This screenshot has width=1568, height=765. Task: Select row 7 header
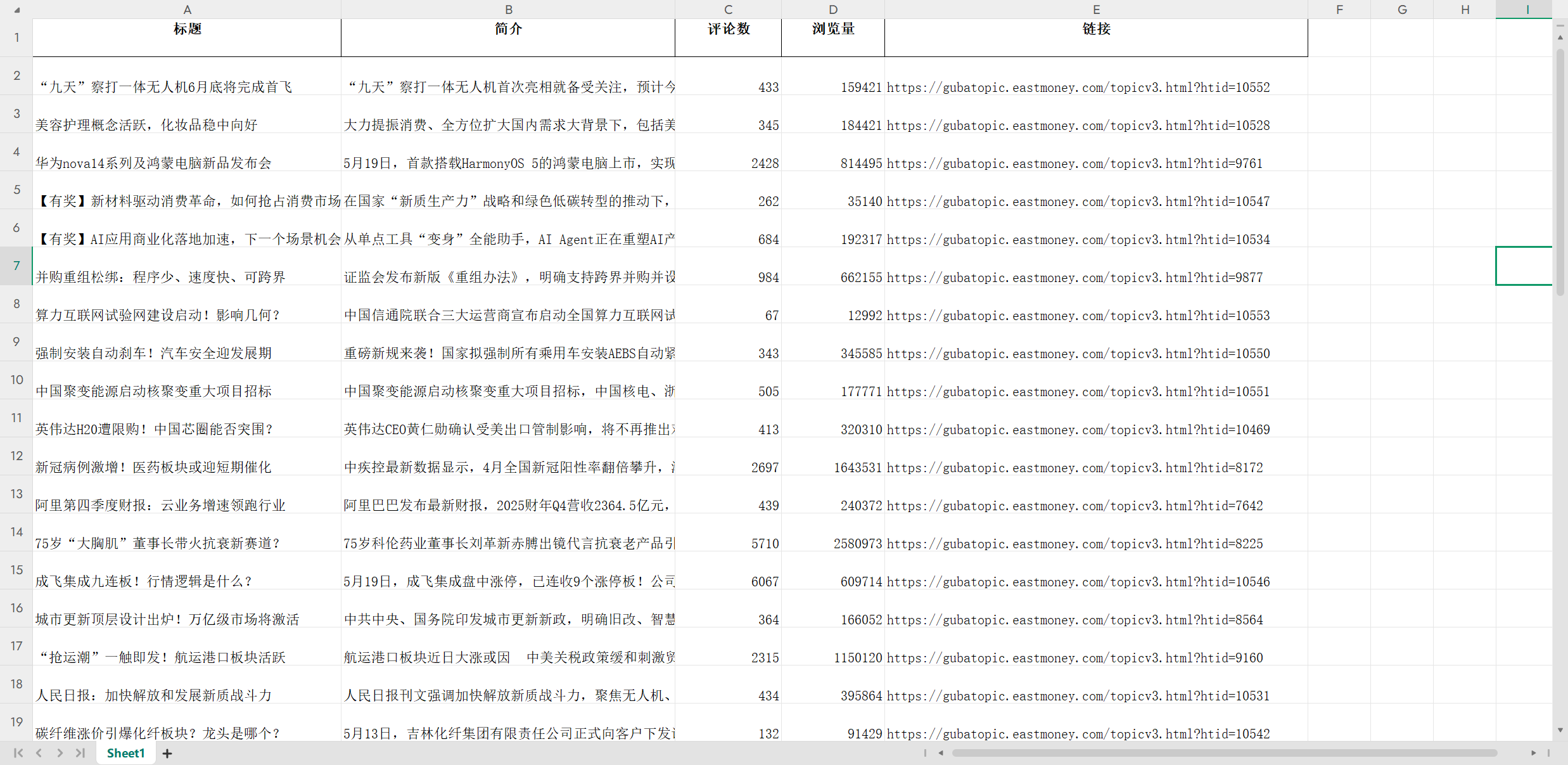(16, 266)
